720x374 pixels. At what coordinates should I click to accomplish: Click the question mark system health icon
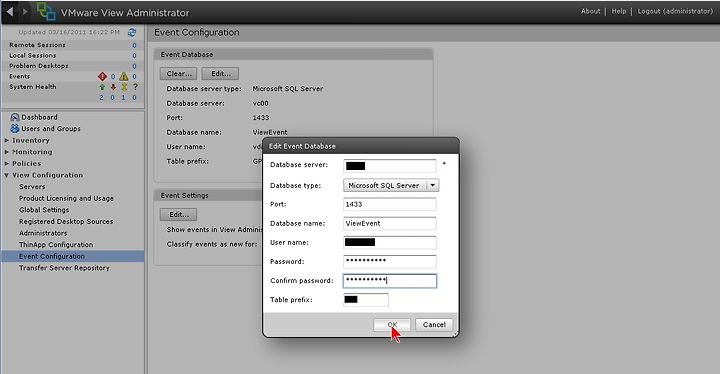coord(135,87)
